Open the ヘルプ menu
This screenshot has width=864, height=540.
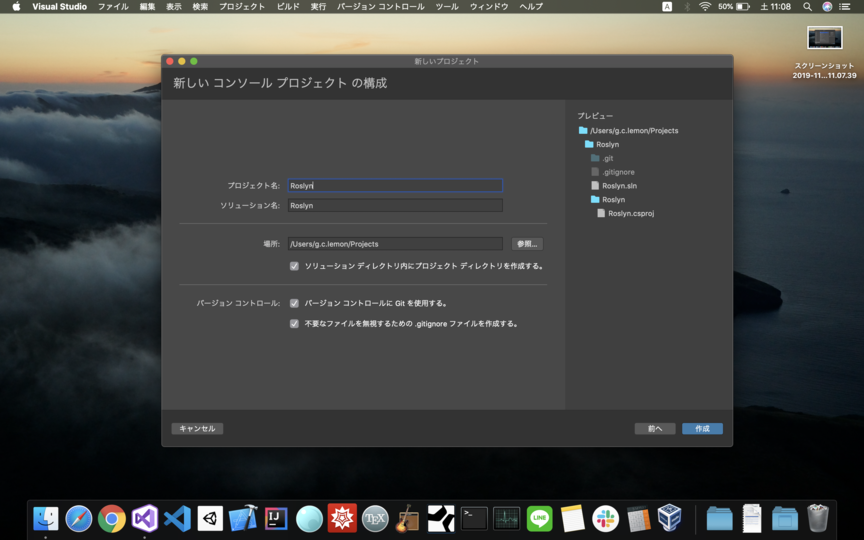tap(531, 7)
